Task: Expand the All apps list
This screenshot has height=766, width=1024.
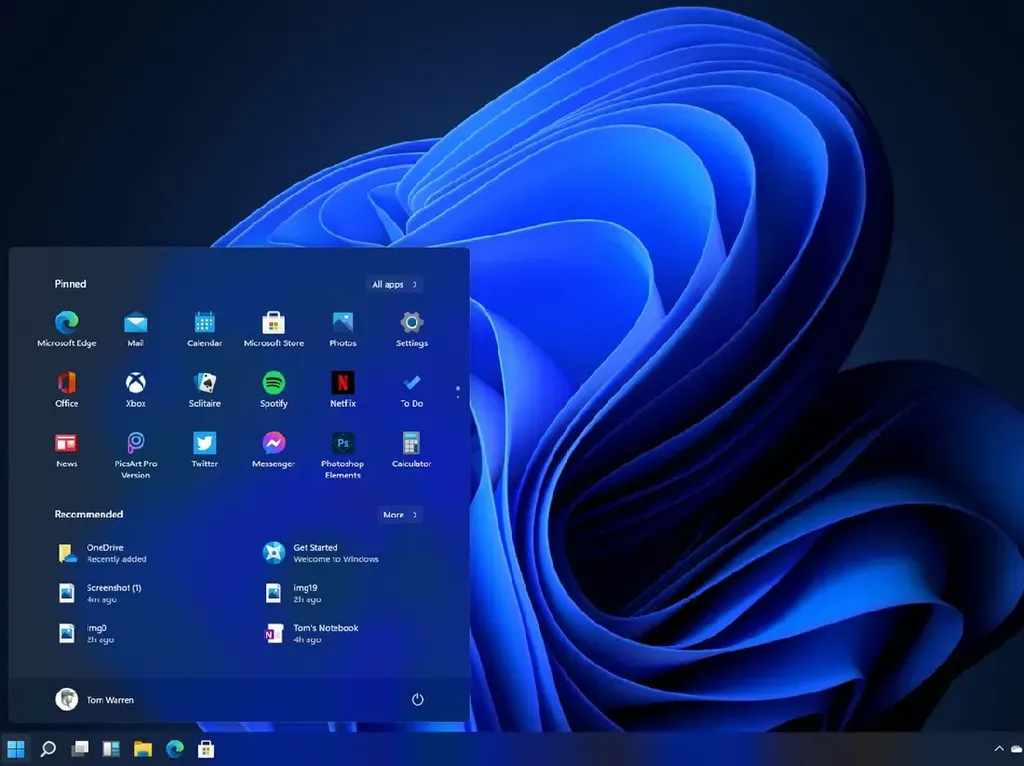Action: (394, 284)
